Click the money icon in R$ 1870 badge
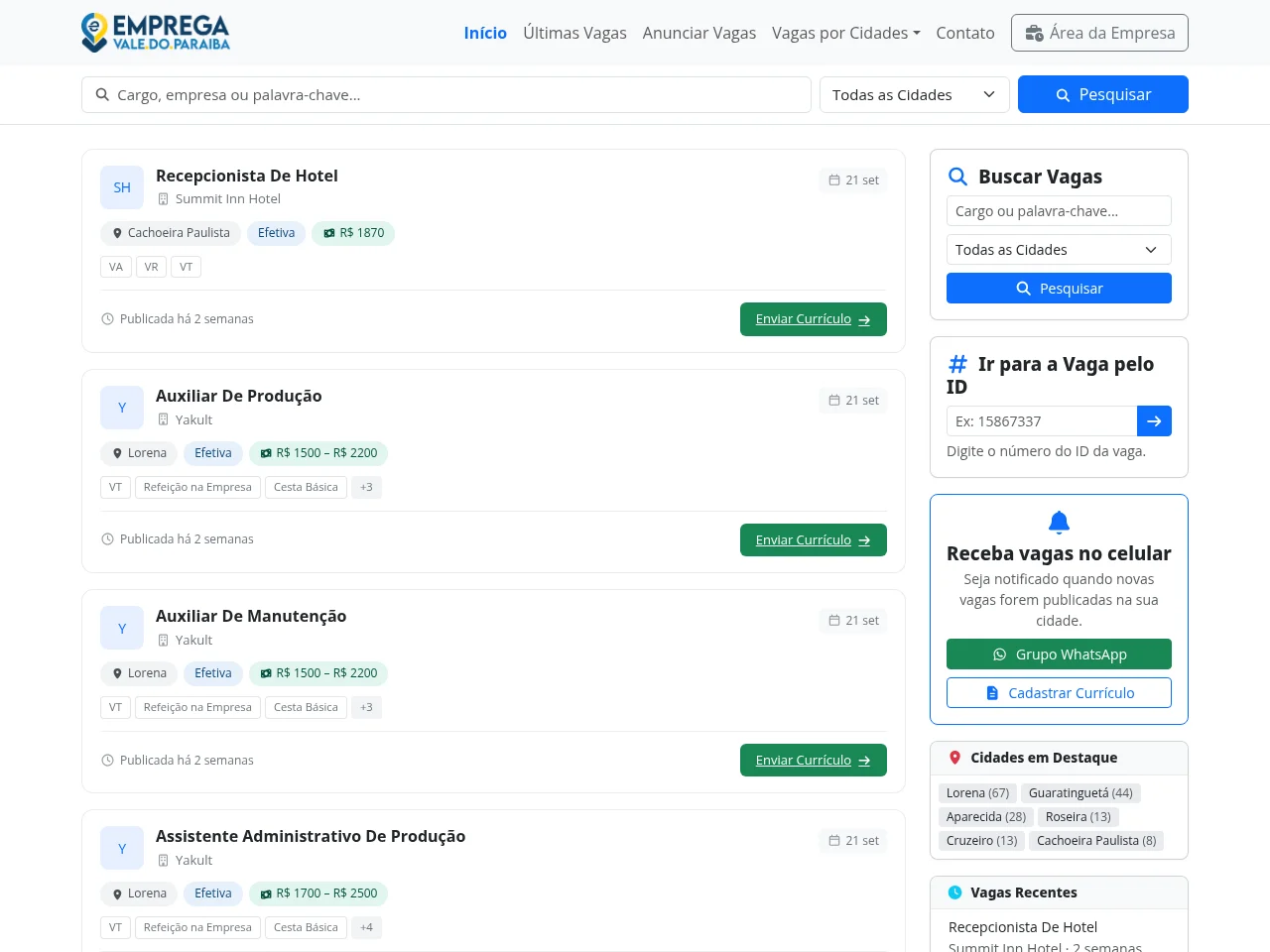 point(329,233)
